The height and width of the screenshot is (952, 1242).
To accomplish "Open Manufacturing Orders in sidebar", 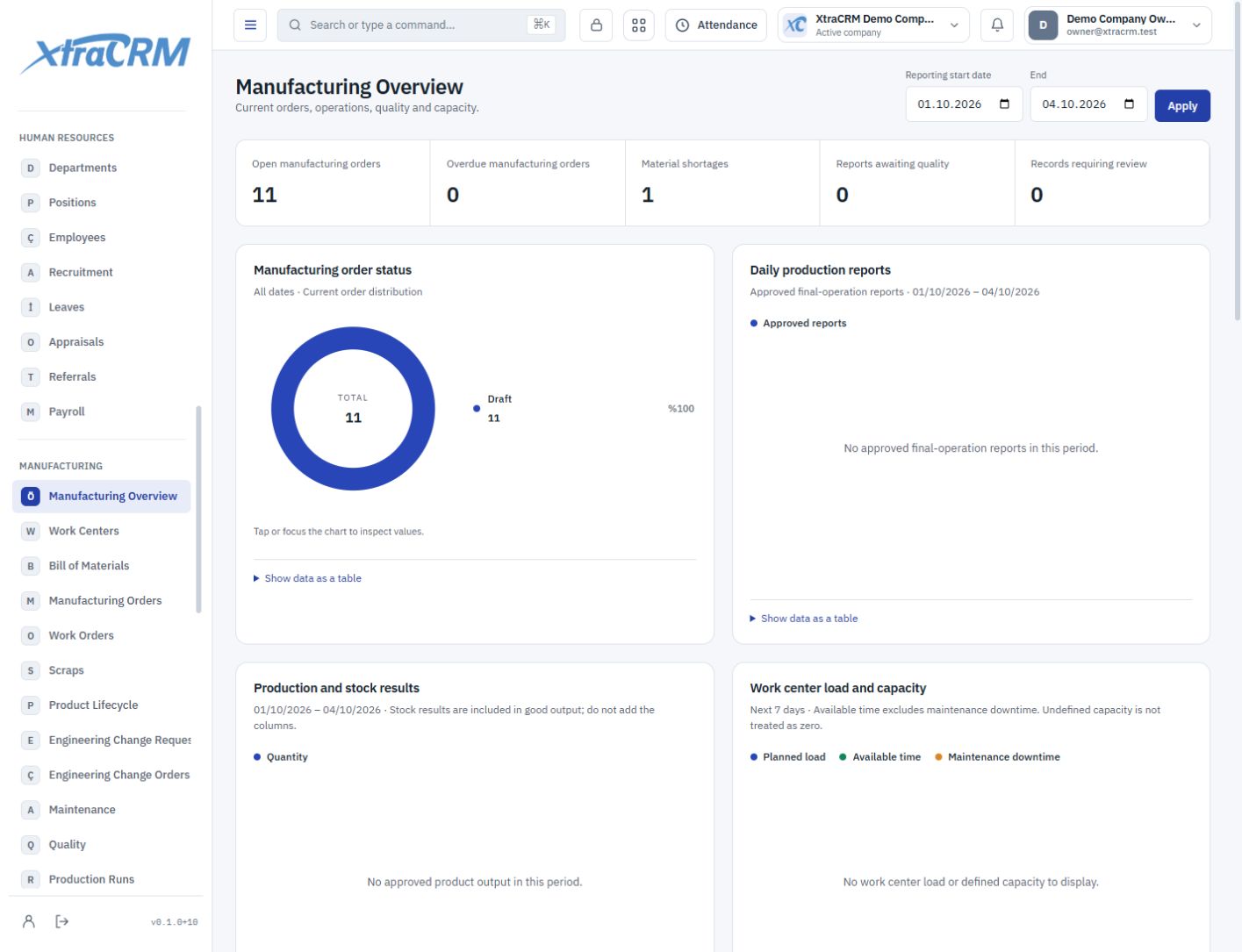I will pos(102,601).
